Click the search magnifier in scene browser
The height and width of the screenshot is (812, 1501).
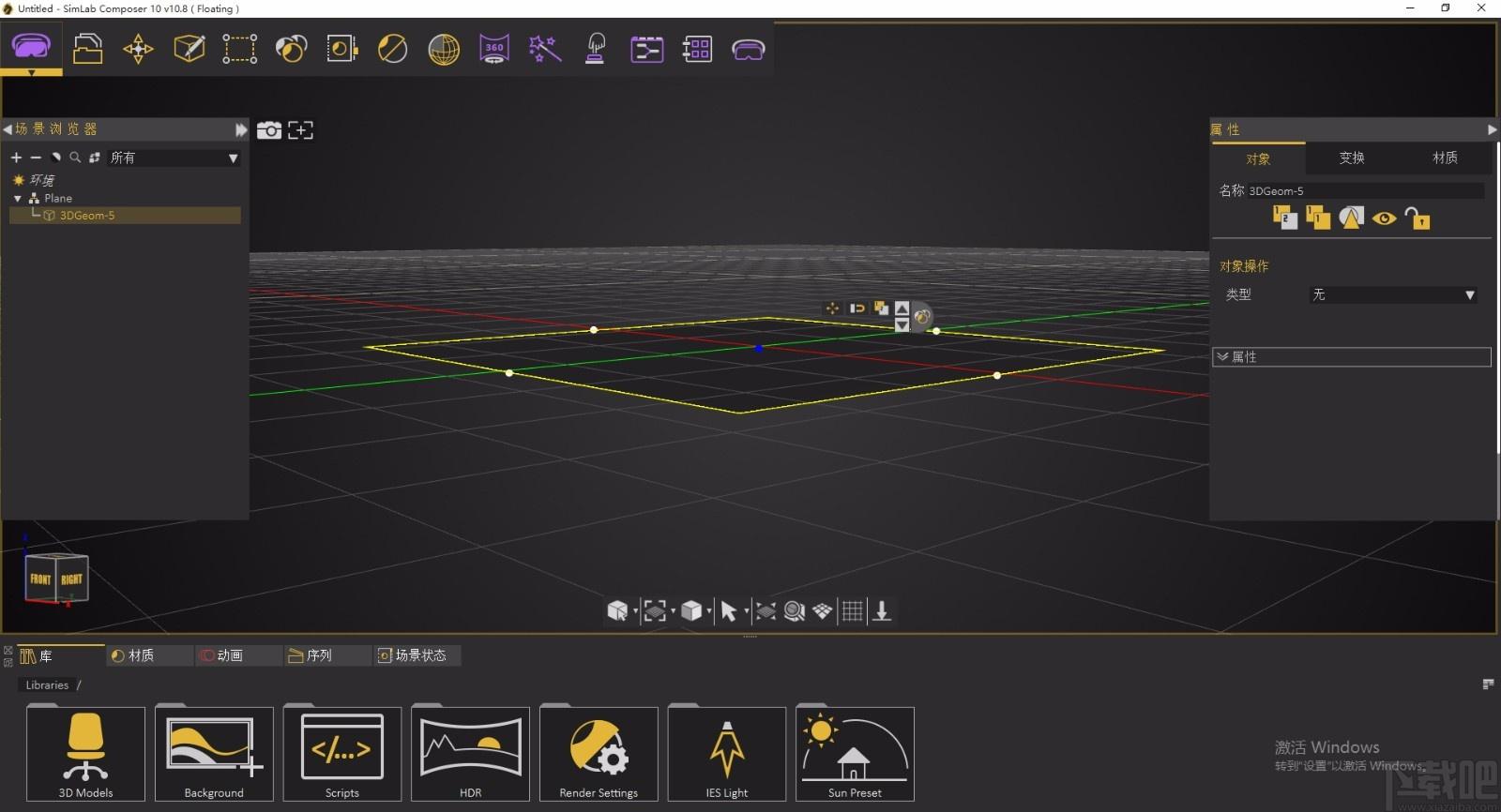(75, 158)
